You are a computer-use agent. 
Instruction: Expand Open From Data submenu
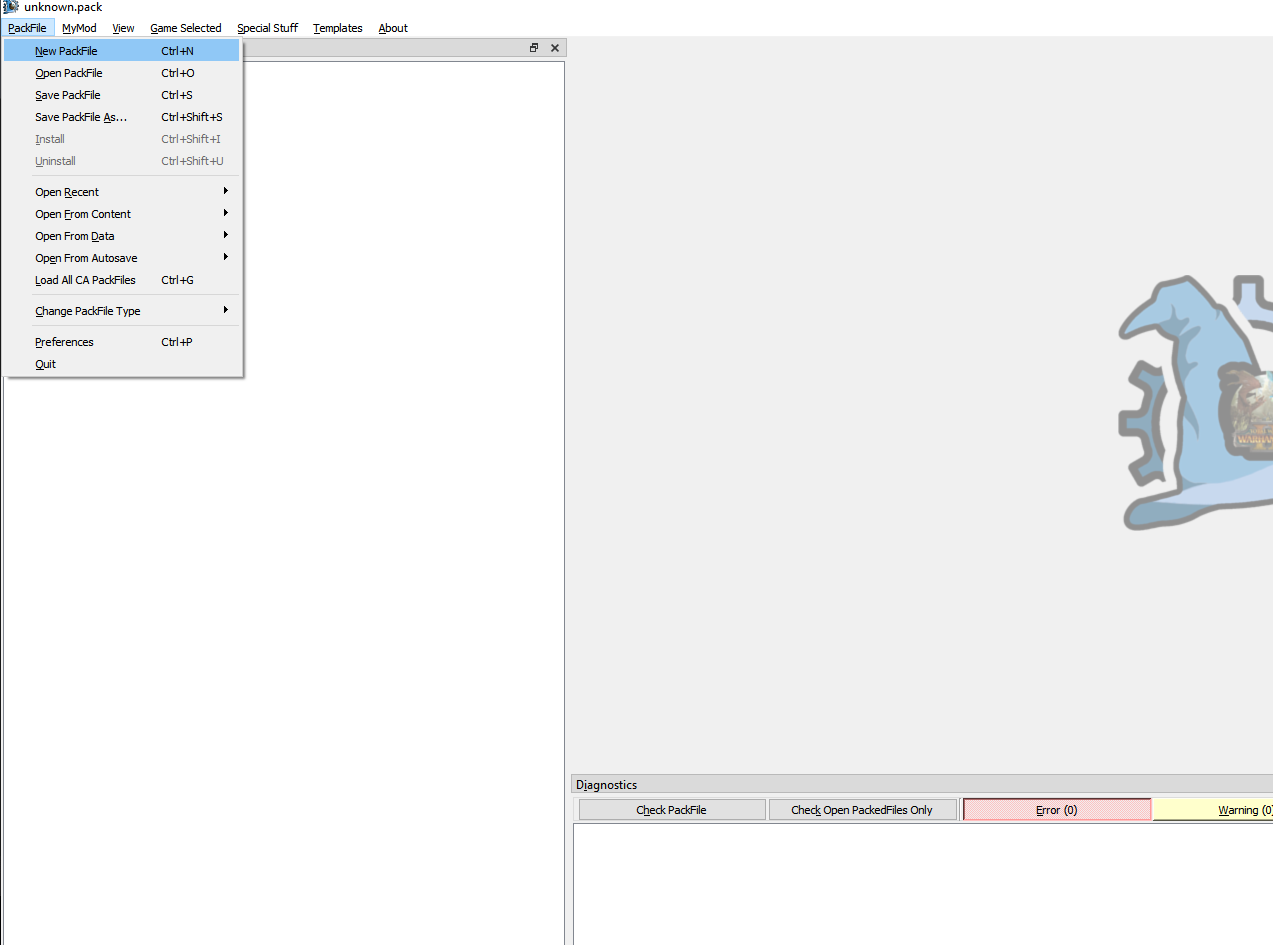(122, 236)
